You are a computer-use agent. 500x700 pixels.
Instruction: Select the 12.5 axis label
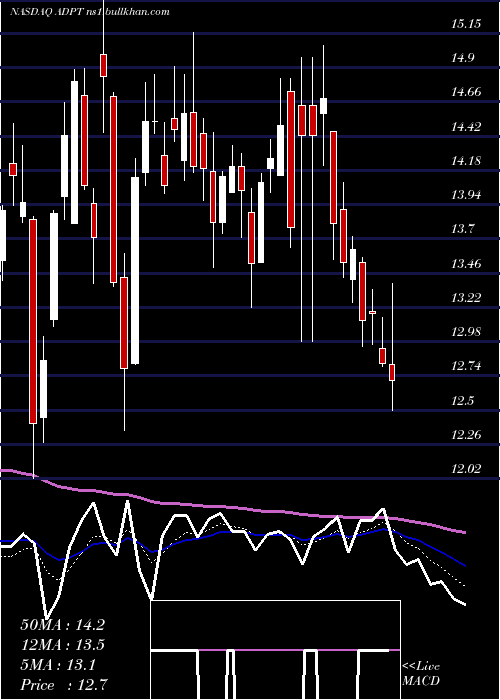pyautogui.click(x=463, y=400)
